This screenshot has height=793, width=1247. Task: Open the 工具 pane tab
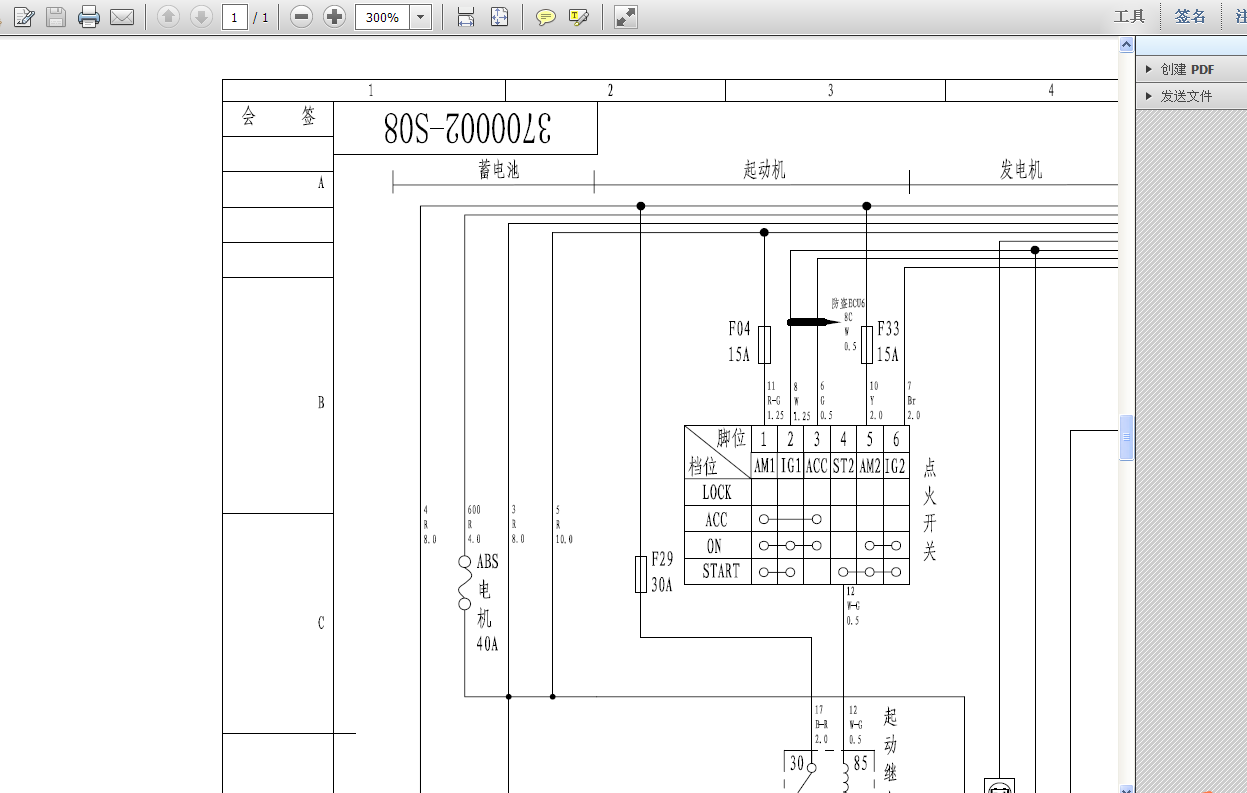[1129, 16]
